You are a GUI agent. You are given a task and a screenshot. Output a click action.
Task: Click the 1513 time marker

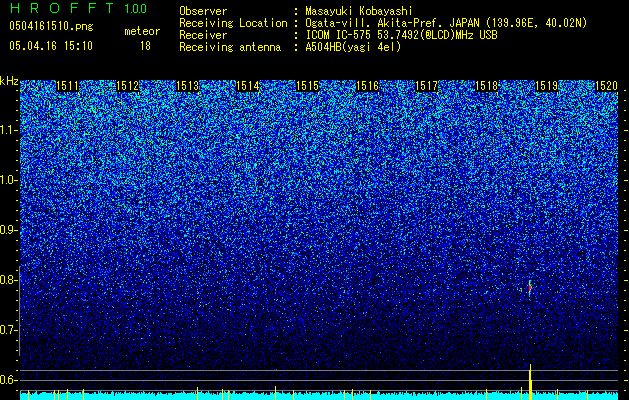(187, 86)
